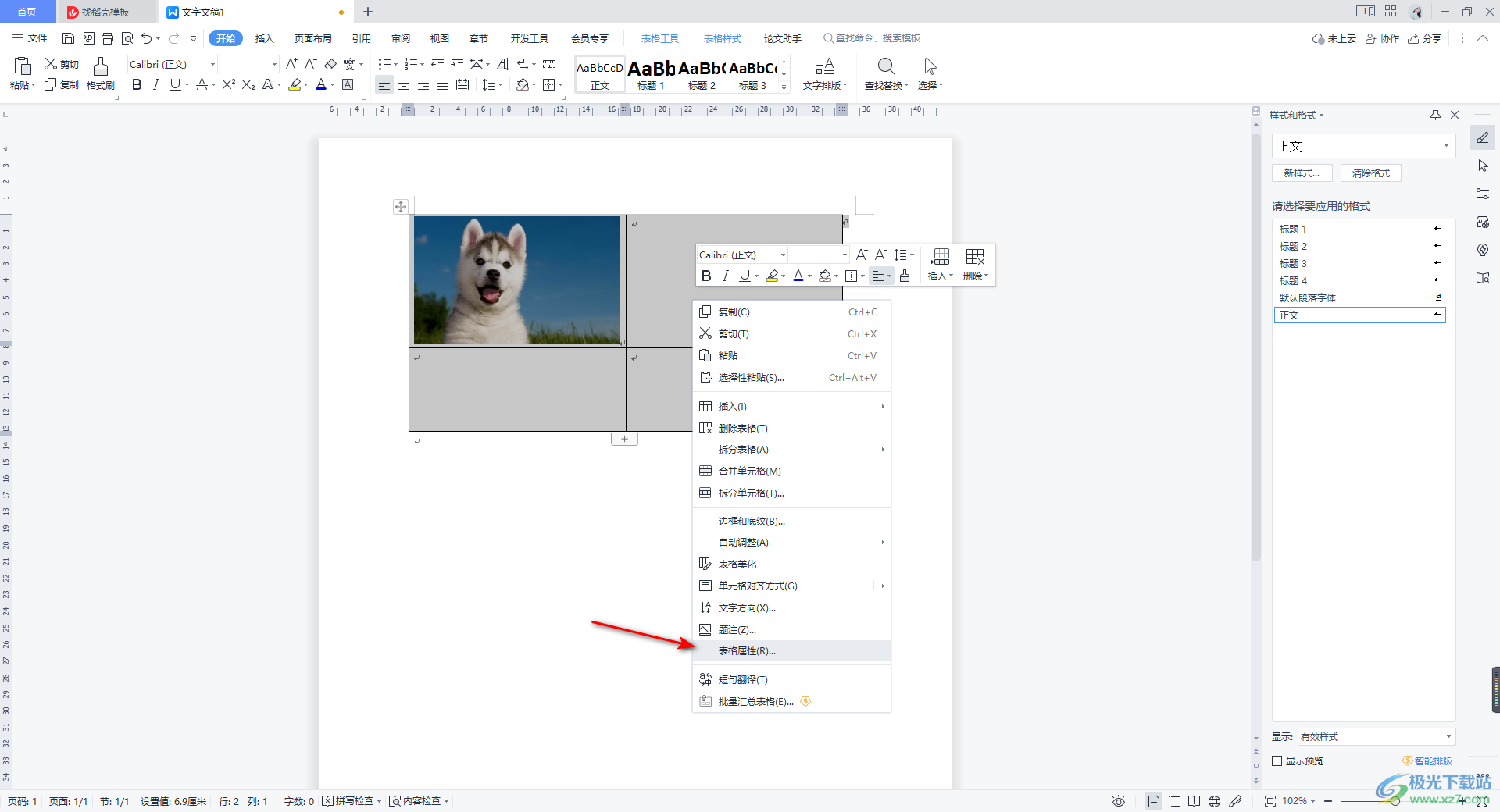Close the Styles and Formatting panel

tap(1455, 115)
